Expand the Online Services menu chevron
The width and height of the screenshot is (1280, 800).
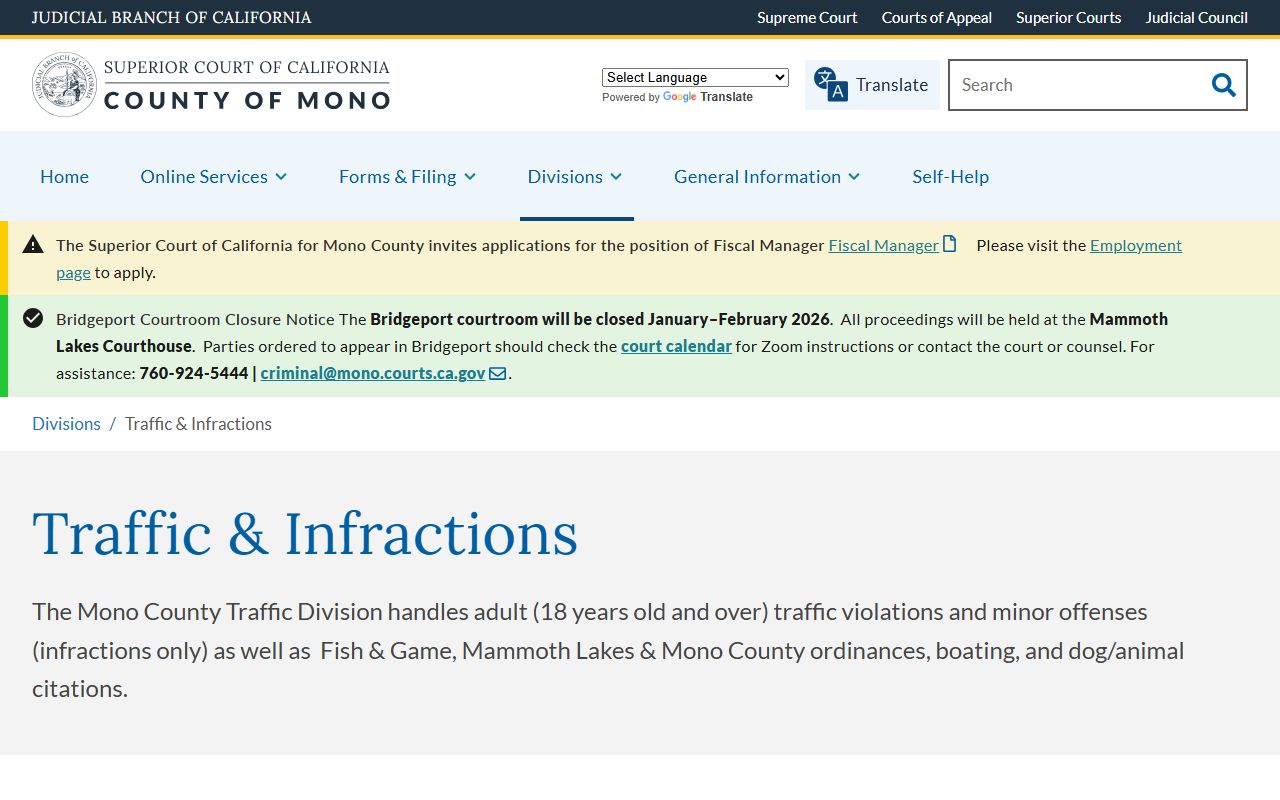pyautogui.click(x=281, y=177)
